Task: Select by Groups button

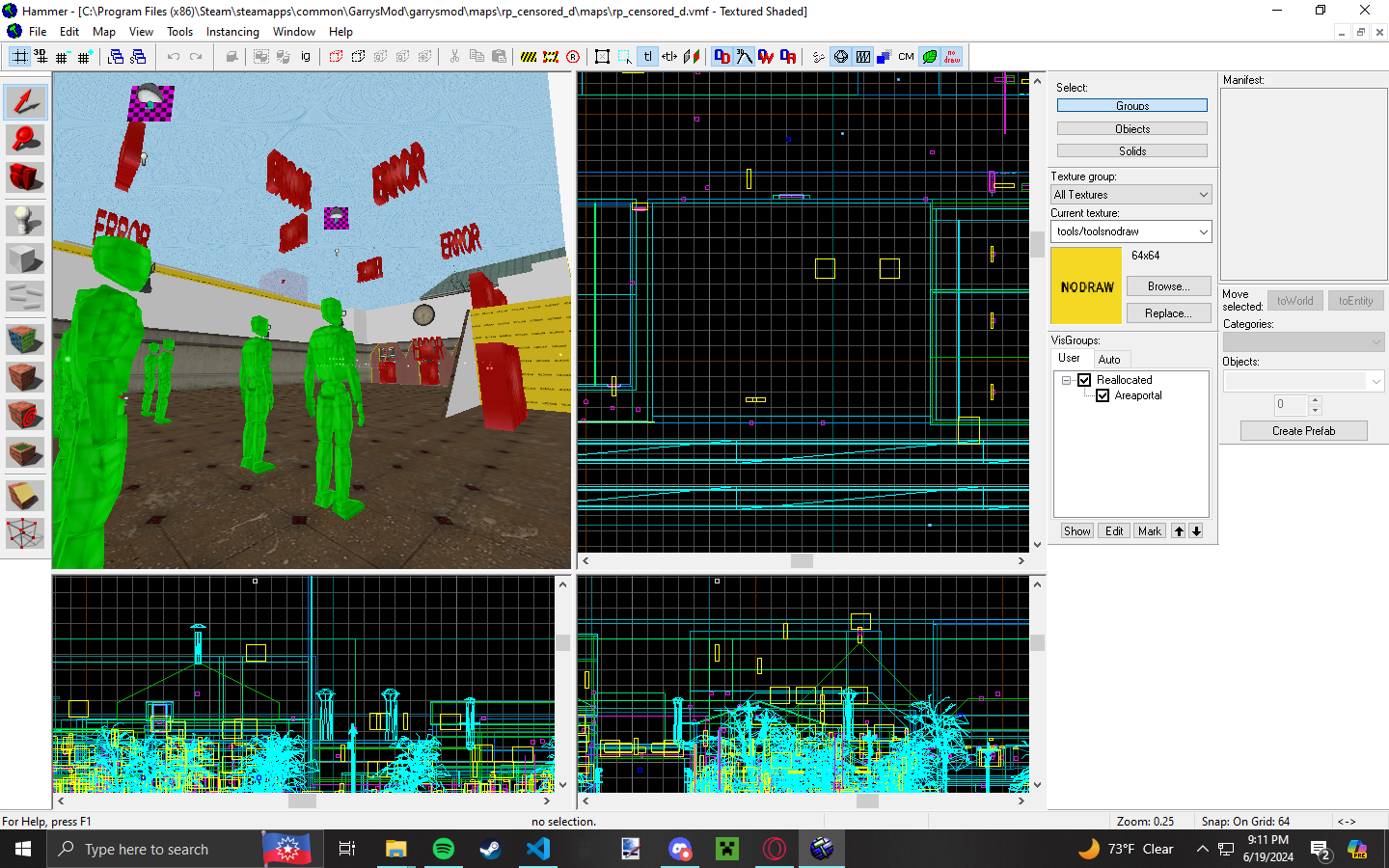Action: [x=1132, y=106]
